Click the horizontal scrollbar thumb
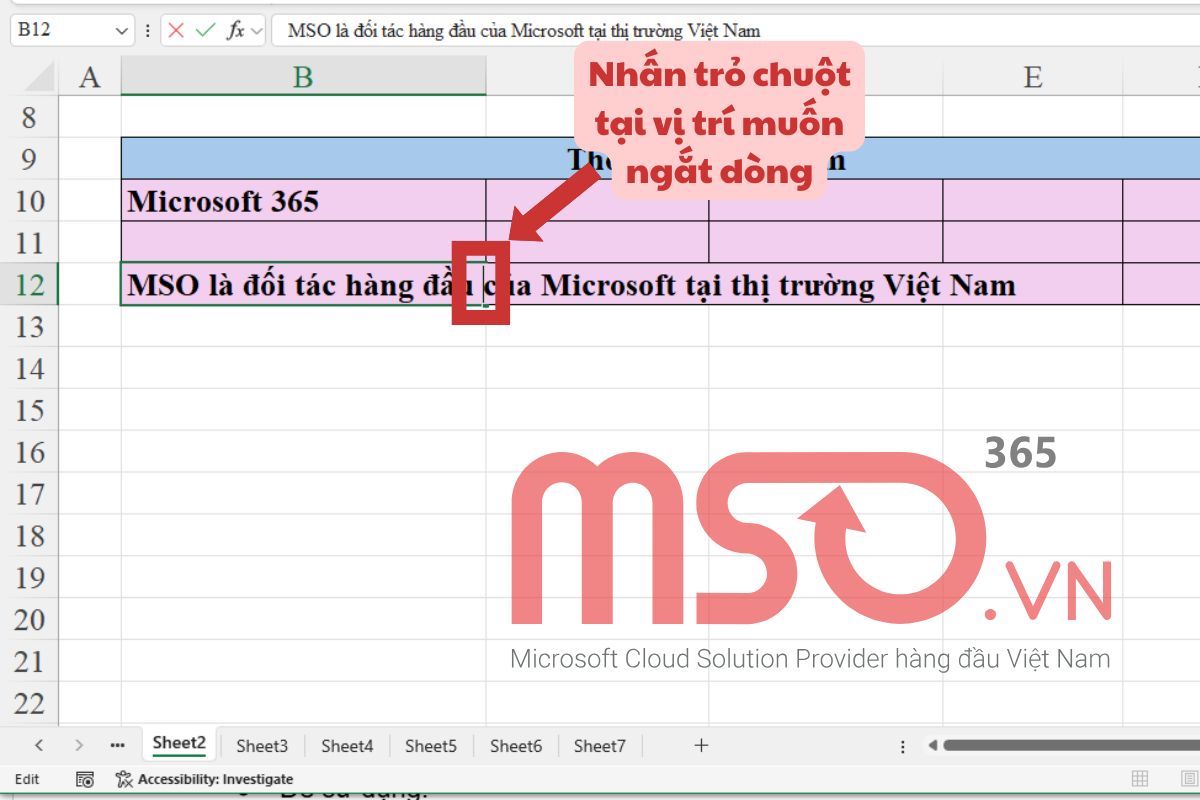Image resolution: width=1200 pixels, height=800 pixels. point(1071,745)
